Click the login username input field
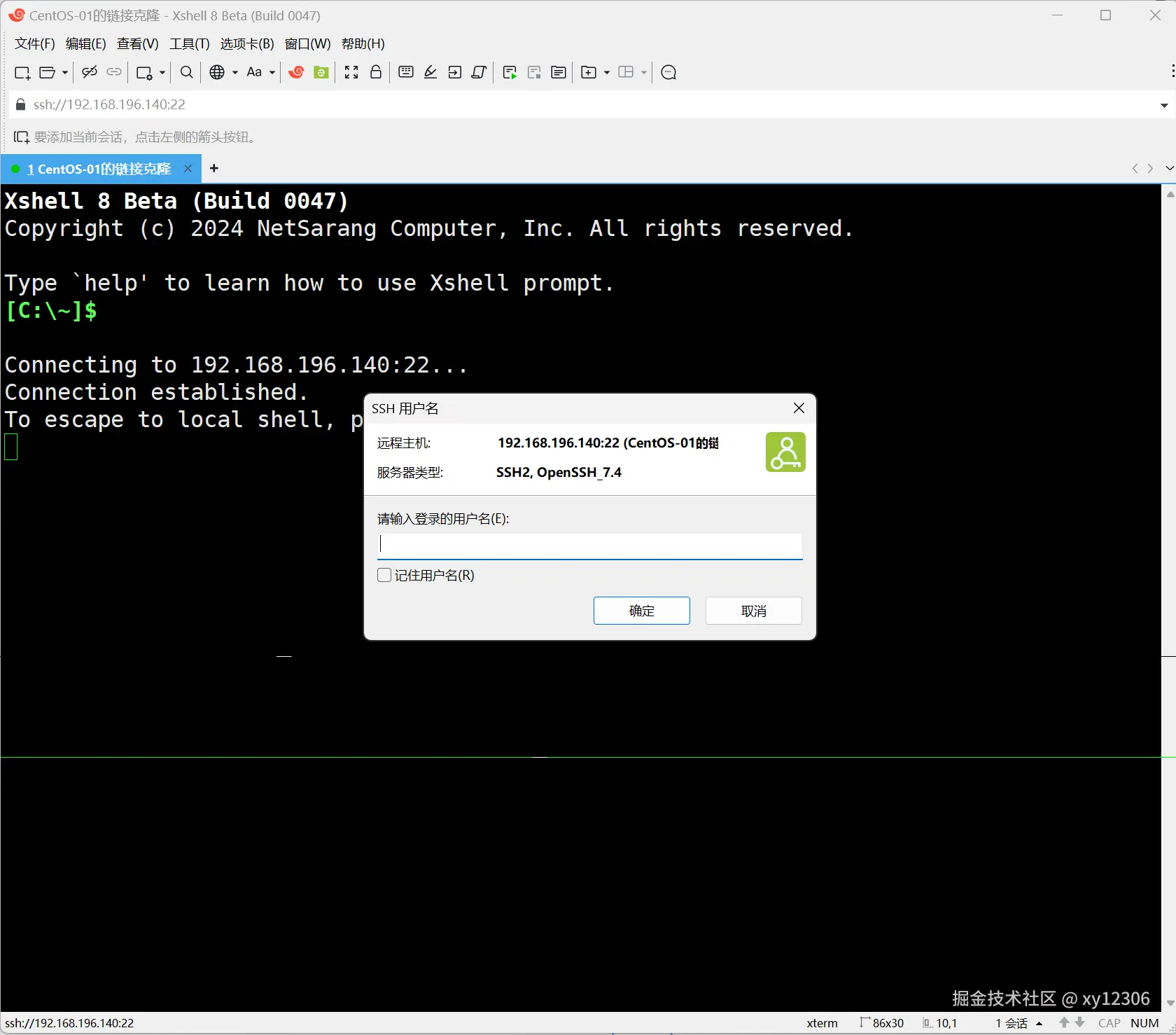Viewport: 1176px width, 1035px height. 590,546
